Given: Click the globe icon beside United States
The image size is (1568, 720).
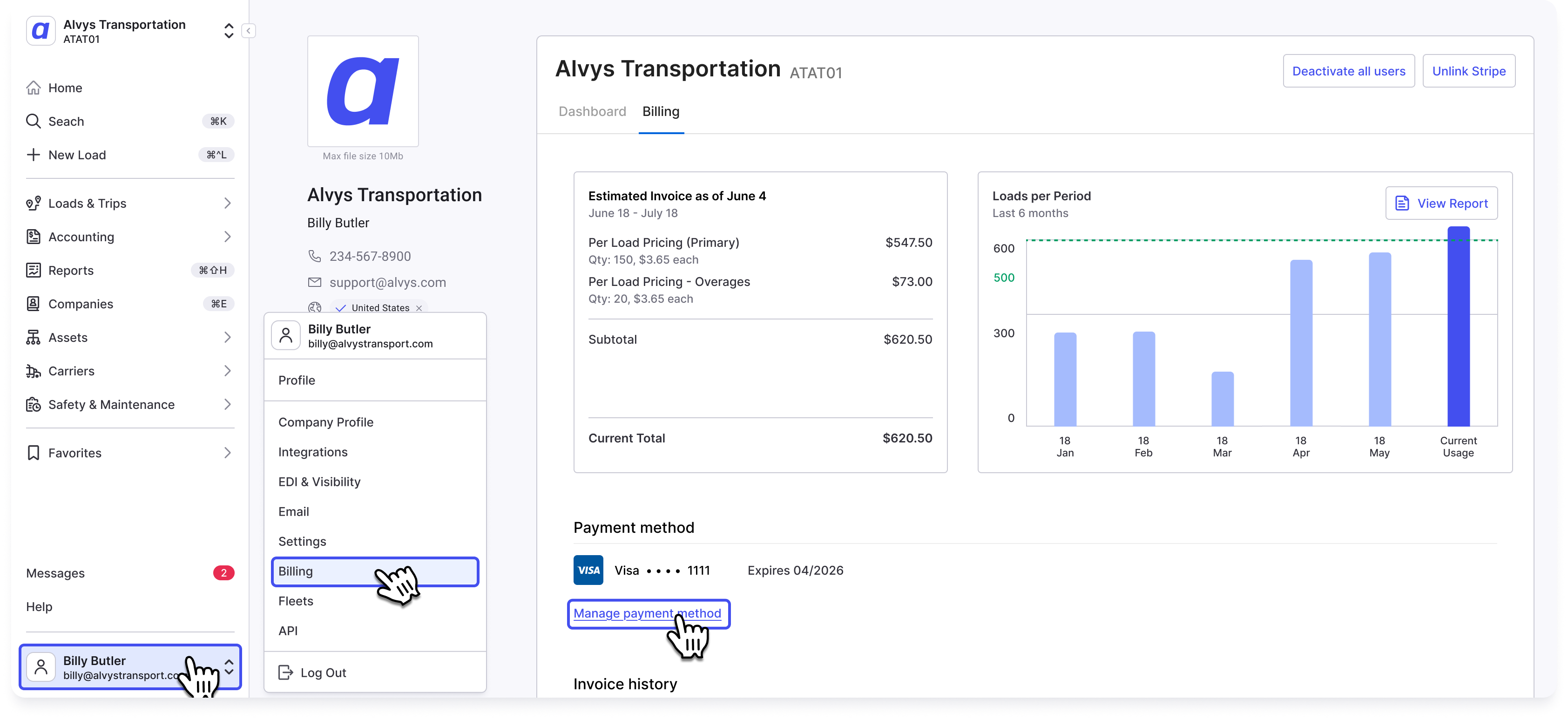Looking at the screenshot, I should tap(315, 308).
